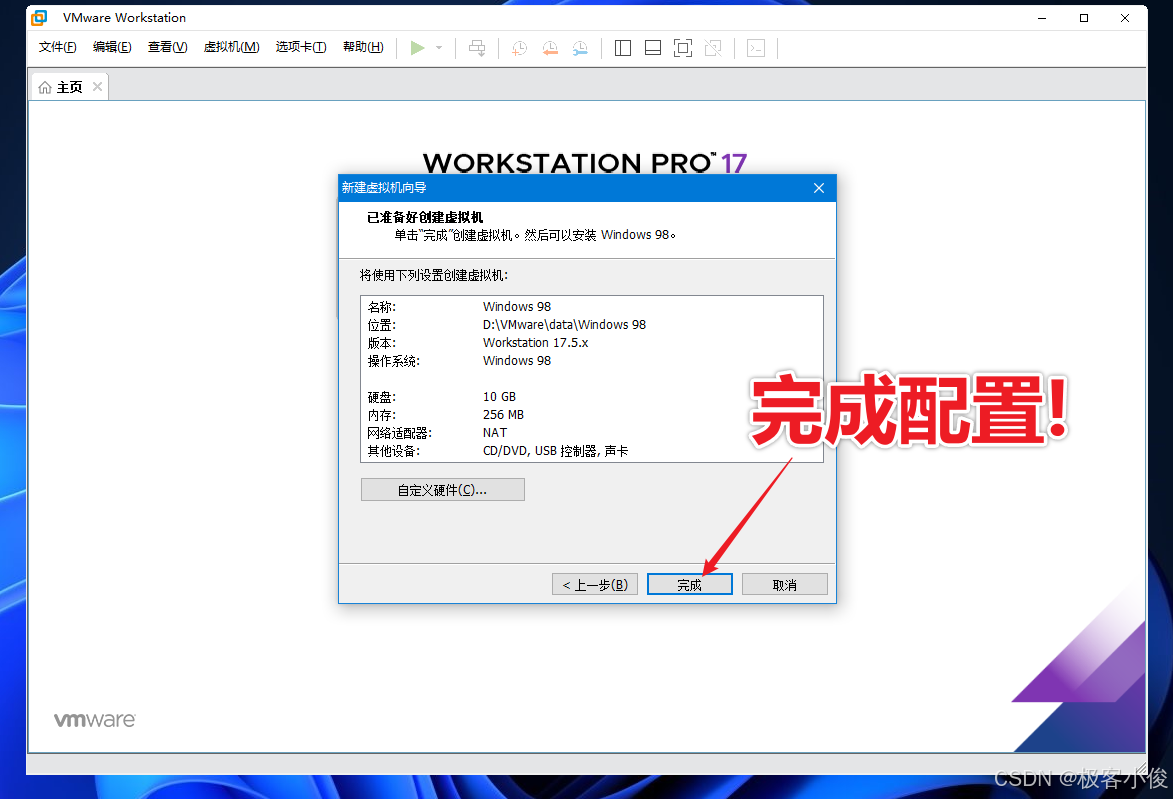The image size is (1173, 799).
Task: Click the 已准备好创建虚拟机 heading
Action: 425,217
